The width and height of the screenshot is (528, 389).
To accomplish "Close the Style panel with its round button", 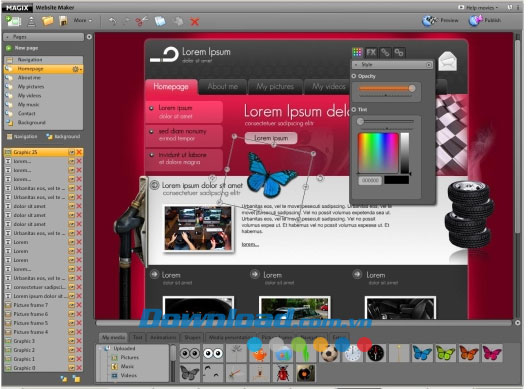I will point(429,65).
